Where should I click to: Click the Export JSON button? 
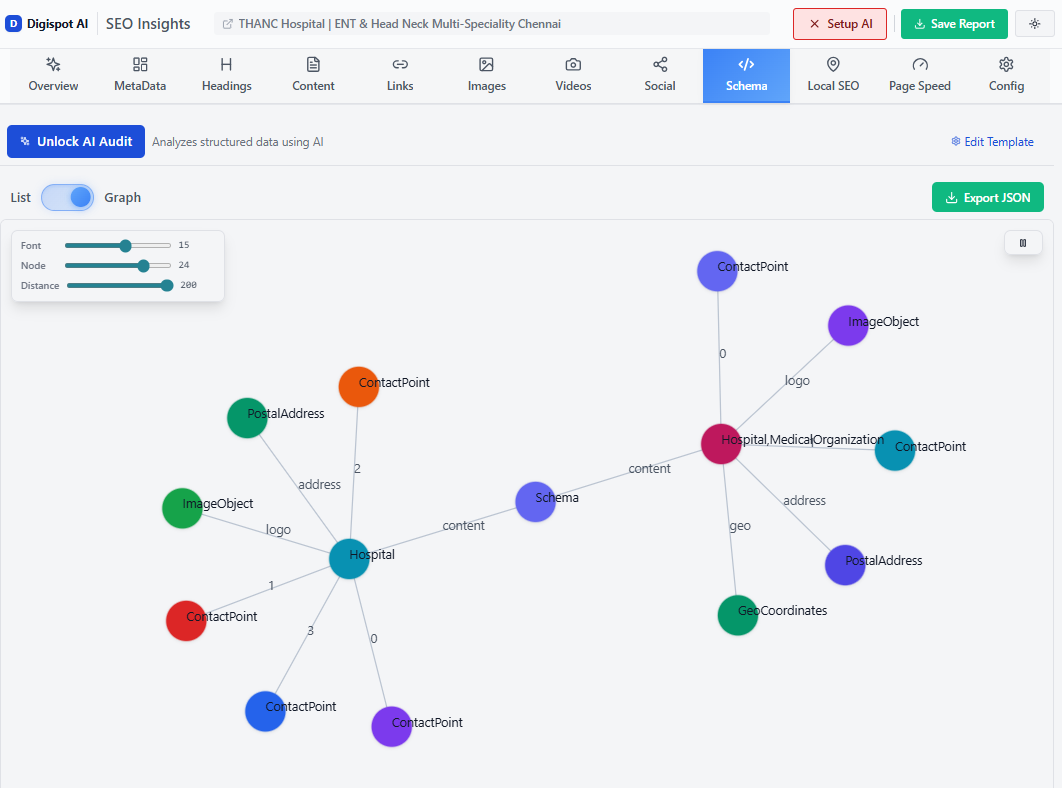coord(987,197)
